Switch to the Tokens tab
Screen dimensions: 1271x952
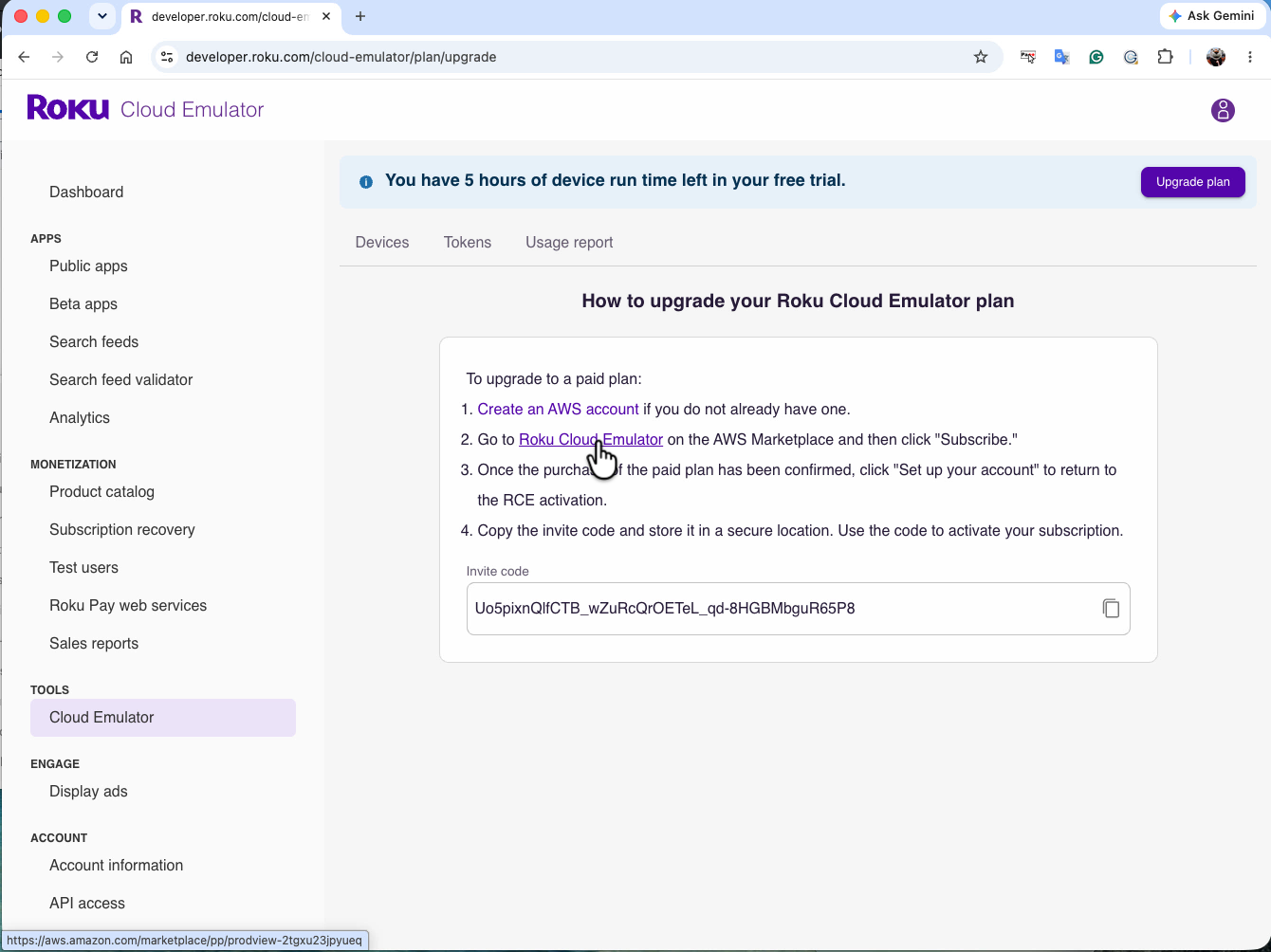coord(468,243)
